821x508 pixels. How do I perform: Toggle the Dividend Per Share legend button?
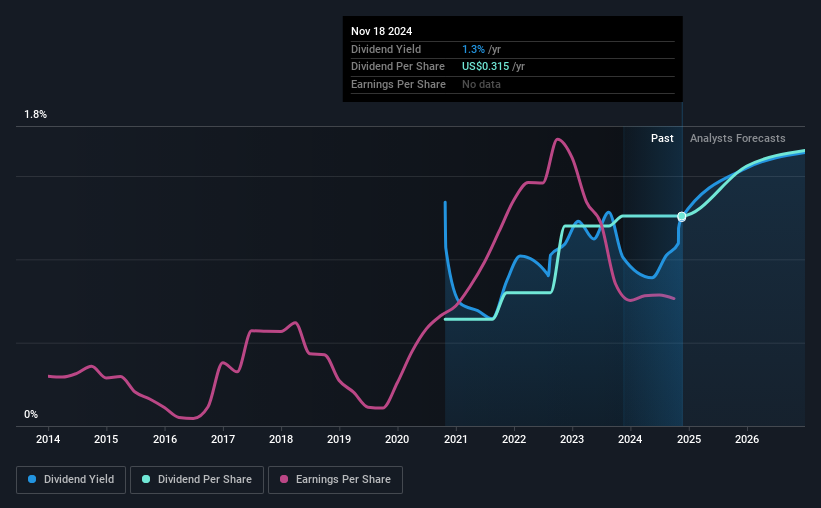coord(197,480)
